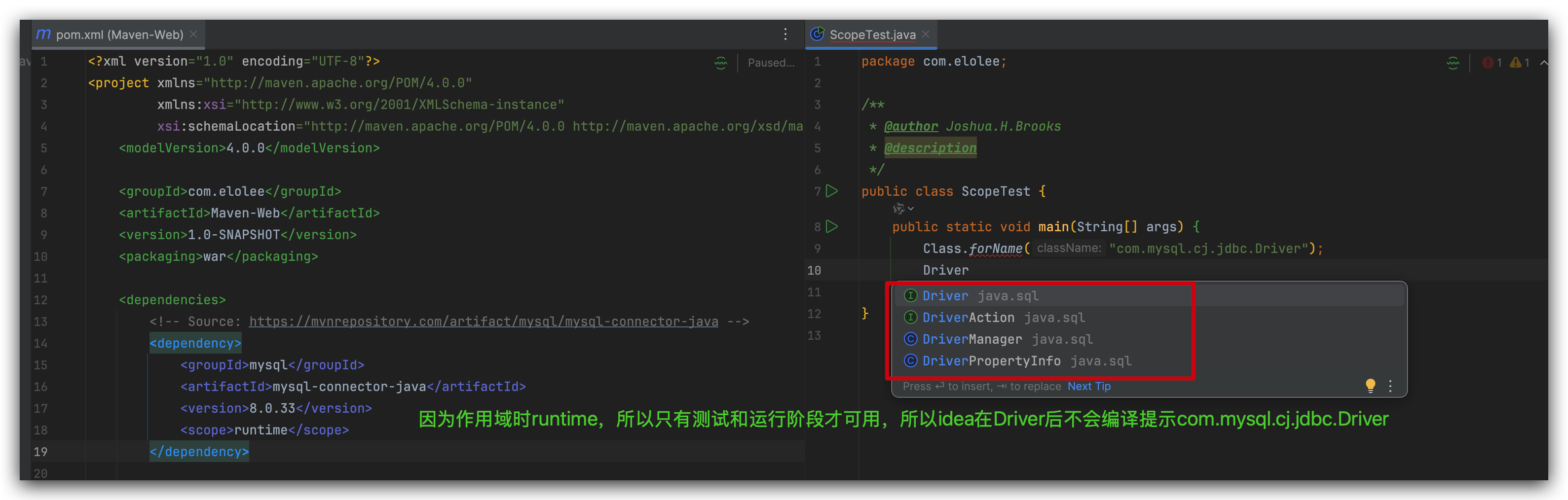Click line number 19 in pom.xml gutter
1568x500 pixels.
point(40,451)
